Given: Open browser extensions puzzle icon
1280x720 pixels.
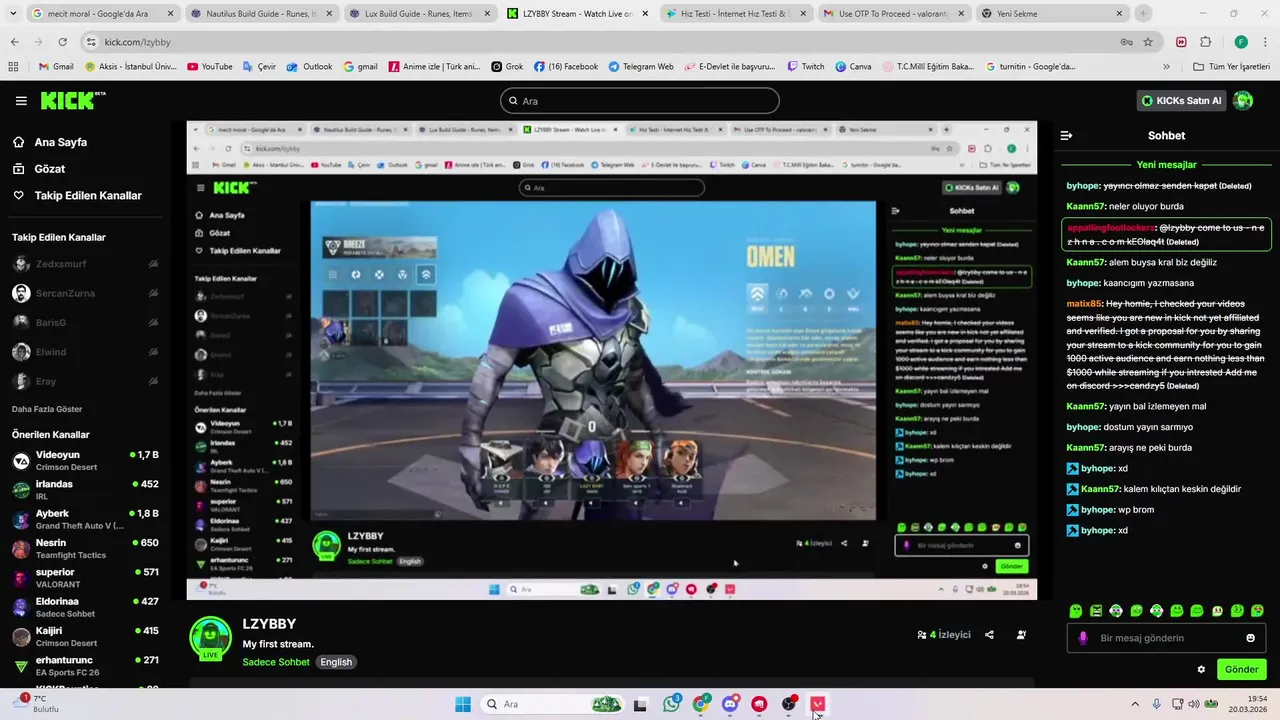Looking at the screenshot, I should click(1205, 42).
